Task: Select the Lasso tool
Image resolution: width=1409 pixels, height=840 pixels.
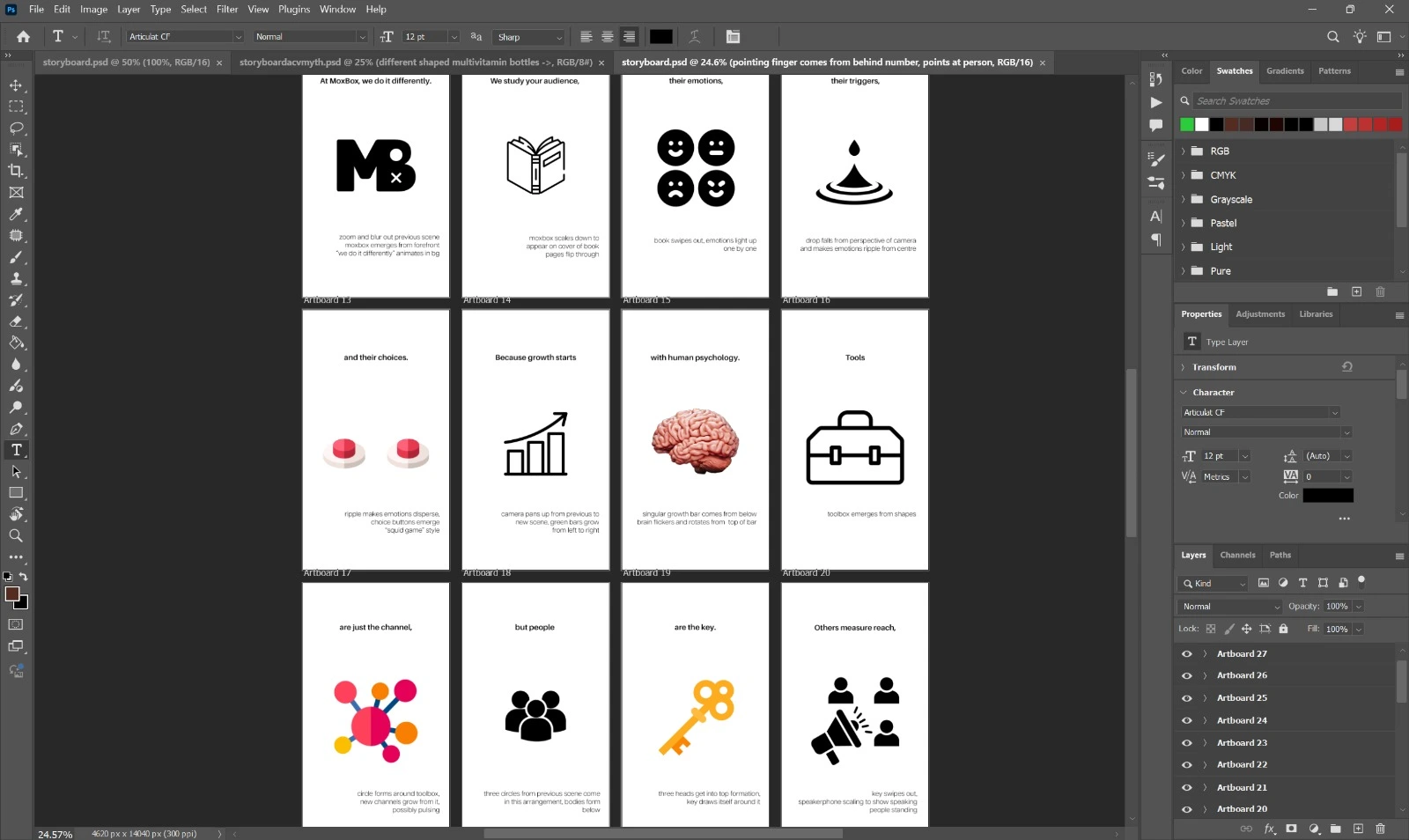Action: (16, 128)
